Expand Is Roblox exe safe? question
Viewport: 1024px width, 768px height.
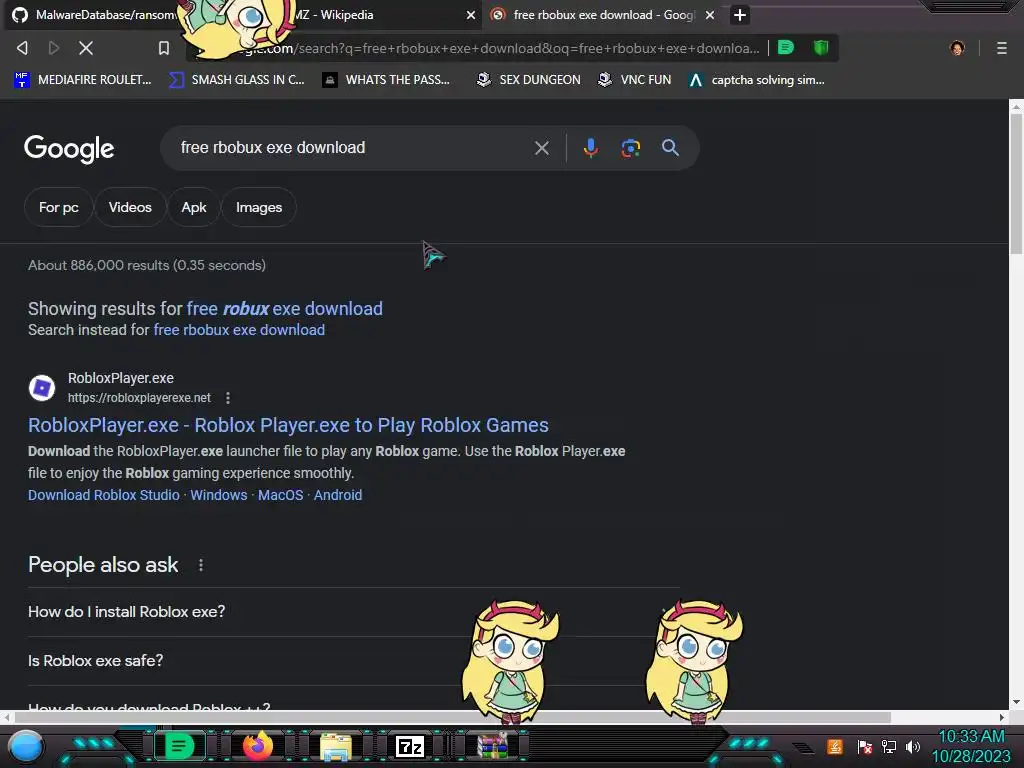point(353,661)
